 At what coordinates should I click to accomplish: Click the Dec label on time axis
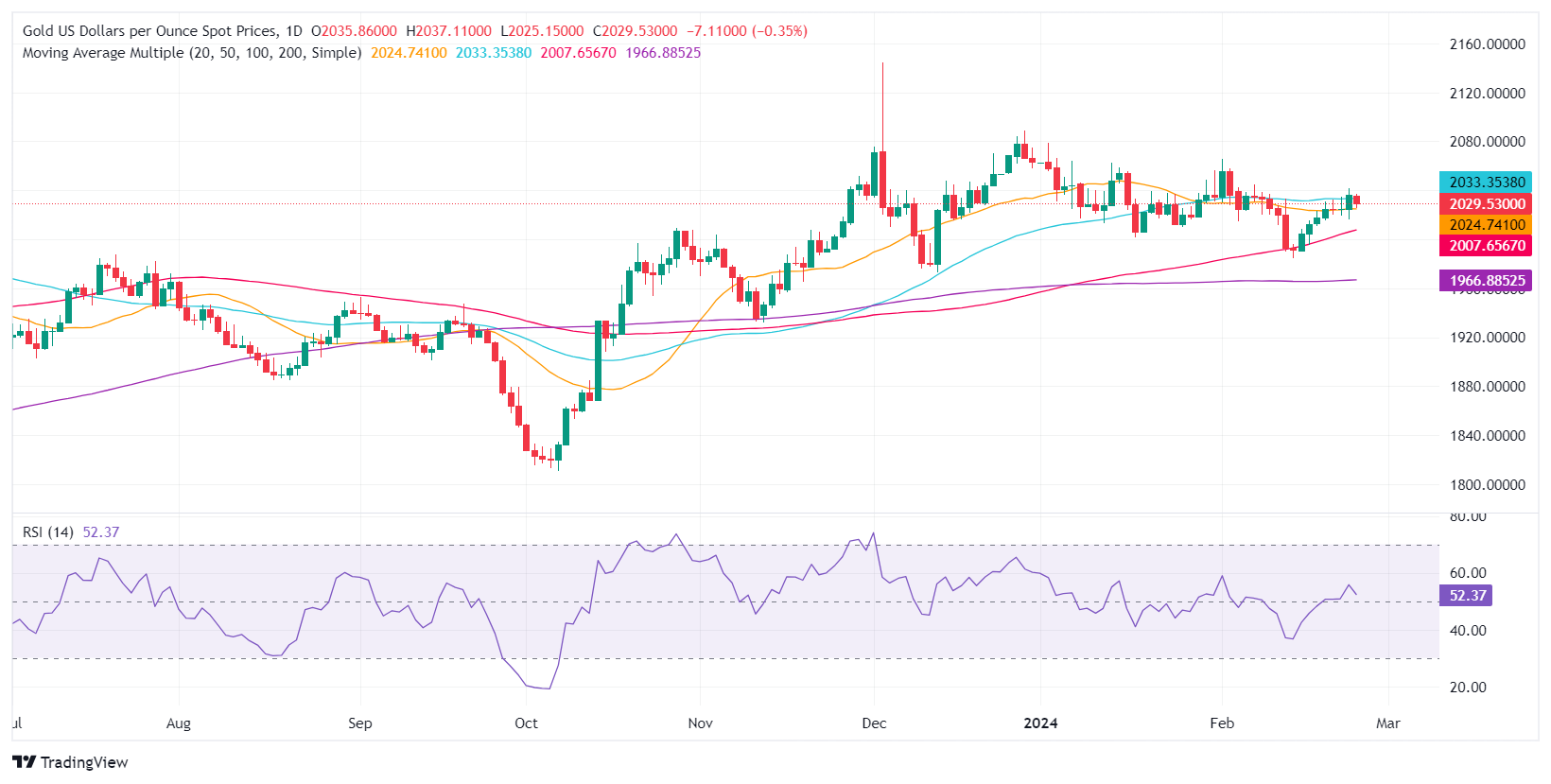874,723
